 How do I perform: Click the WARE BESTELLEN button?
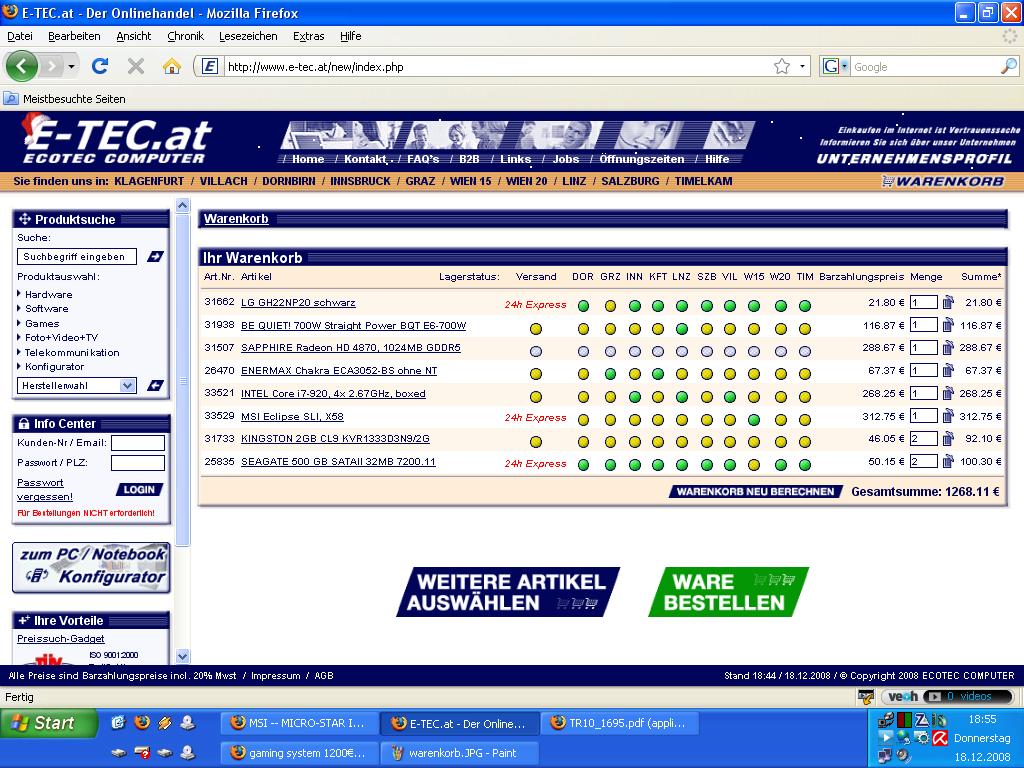pyautogui.click(x=727, y=592)
